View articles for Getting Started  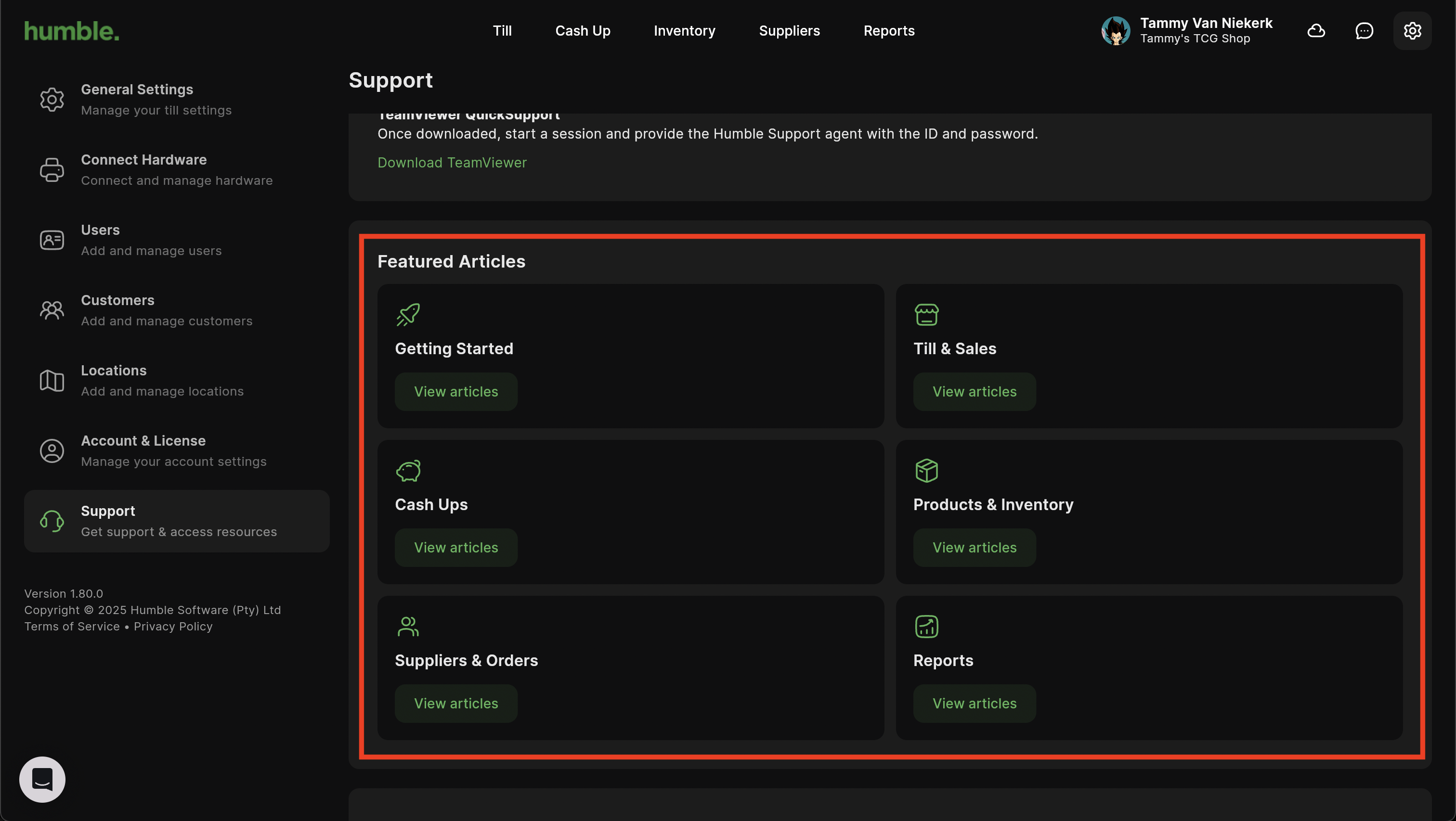[x=455, y=392]
